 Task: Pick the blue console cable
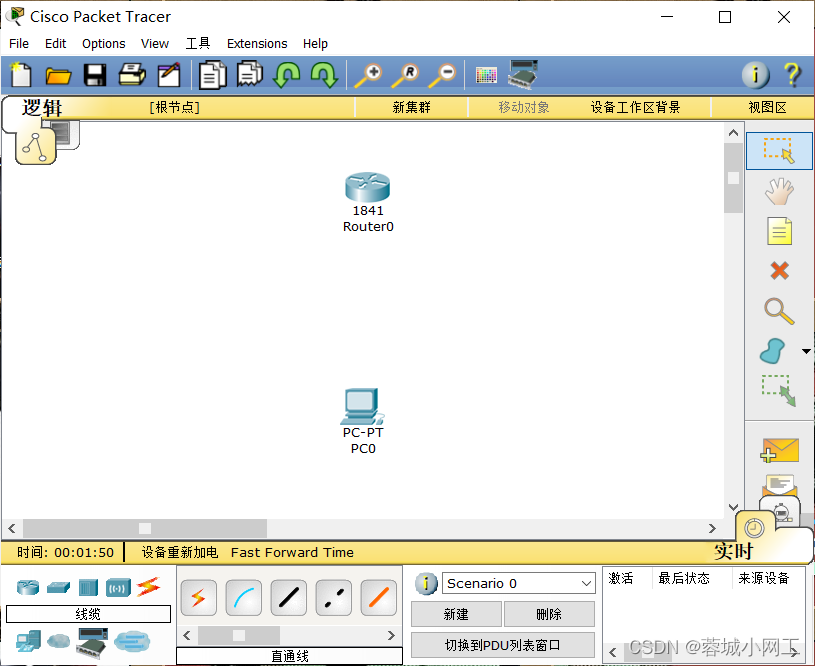click(x=244, y=598)
